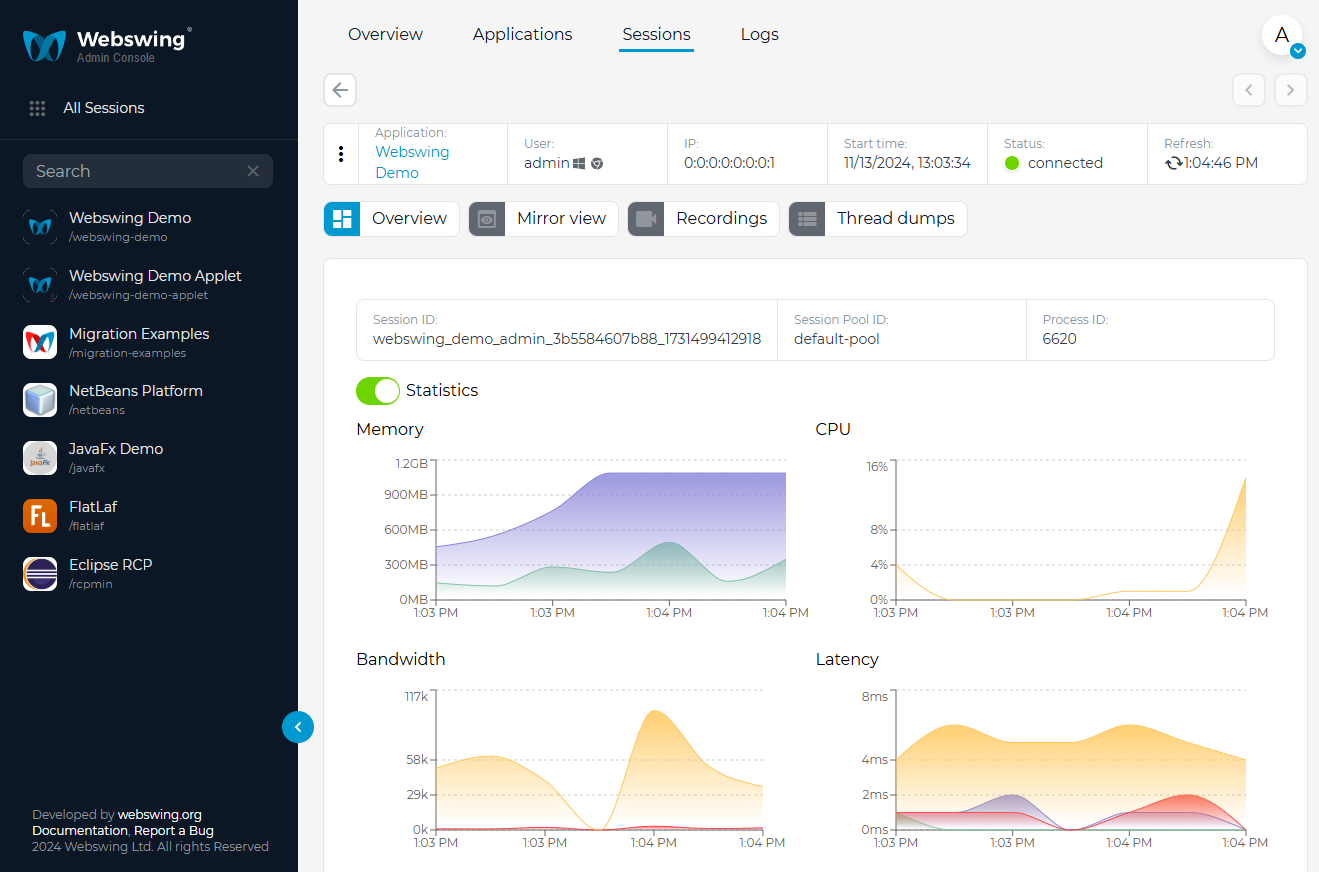Open the Recordings view
Screen dimensions: 1319x872
704,219
